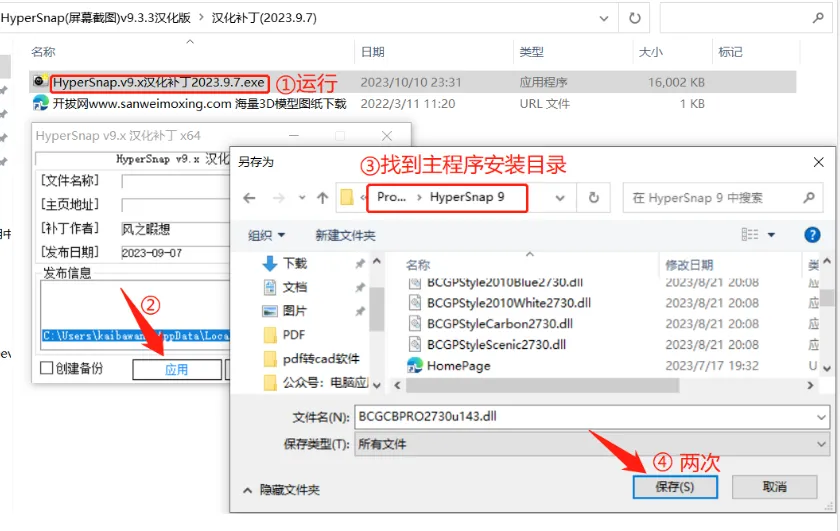Toggle the 创建备份 checkbox
The image size is (840, 531).
point(47,368)
